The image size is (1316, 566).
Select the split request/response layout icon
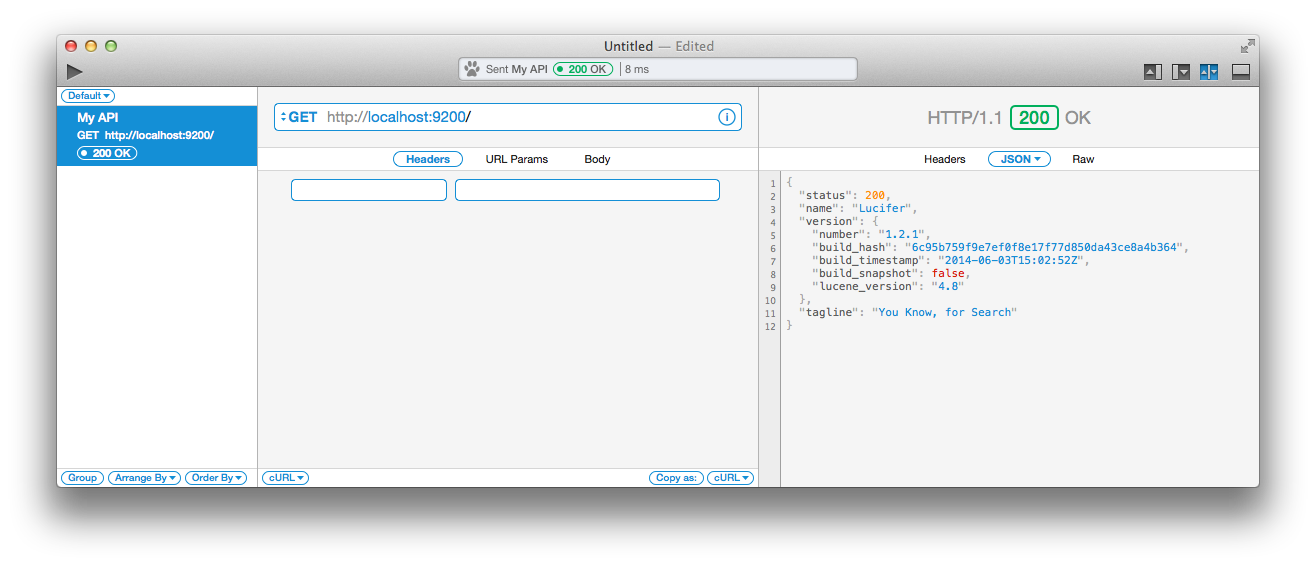click(1209, 72)
